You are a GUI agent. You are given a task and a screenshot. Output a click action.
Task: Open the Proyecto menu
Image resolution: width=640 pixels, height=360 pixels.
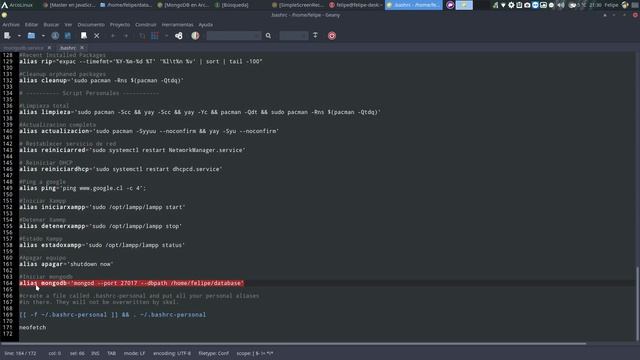click(x=120, y=24)
